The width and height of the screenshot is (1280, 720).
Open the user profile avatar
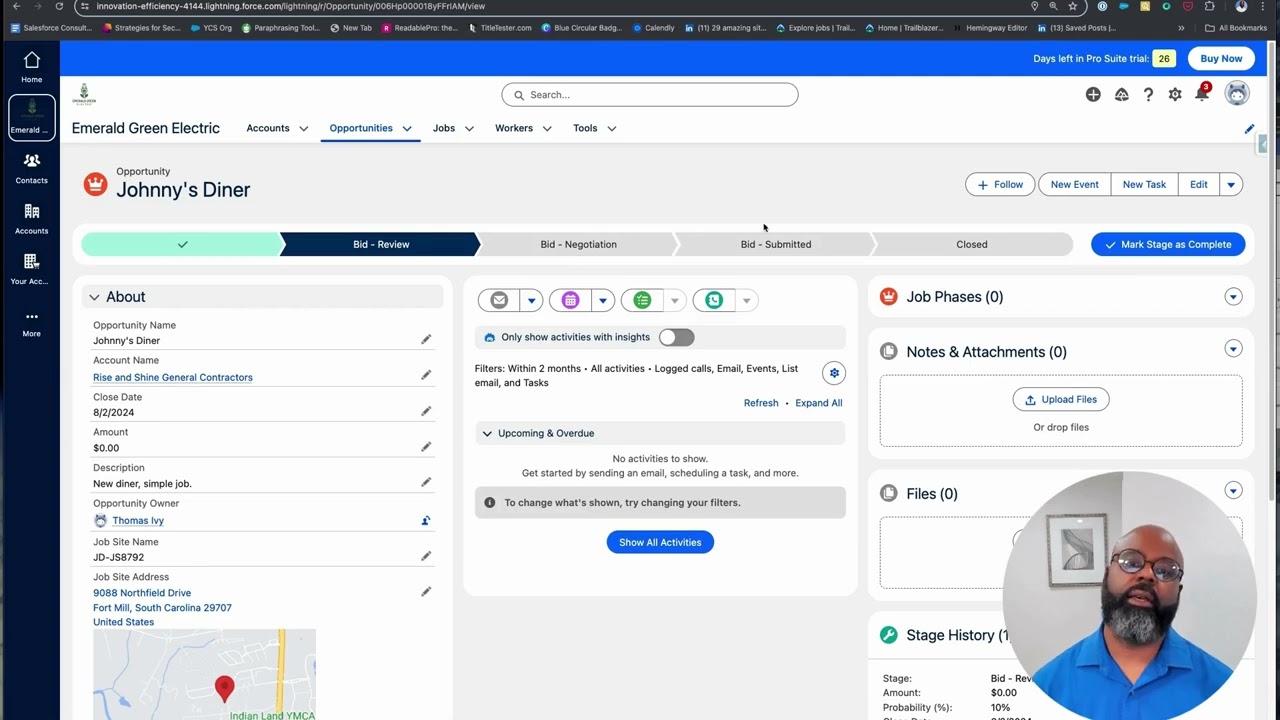point(1237,93)
